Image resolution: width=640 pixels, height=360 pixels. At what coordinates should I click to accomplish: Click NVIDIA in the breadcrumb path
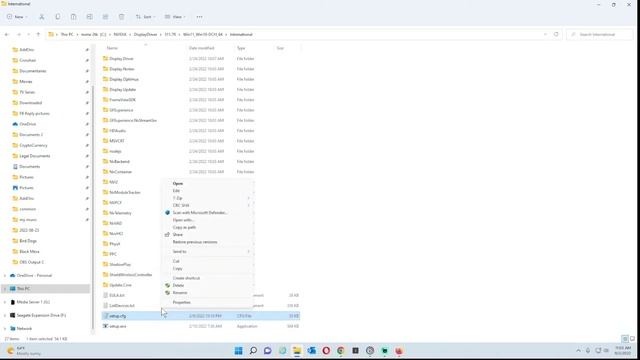[120, 35]
